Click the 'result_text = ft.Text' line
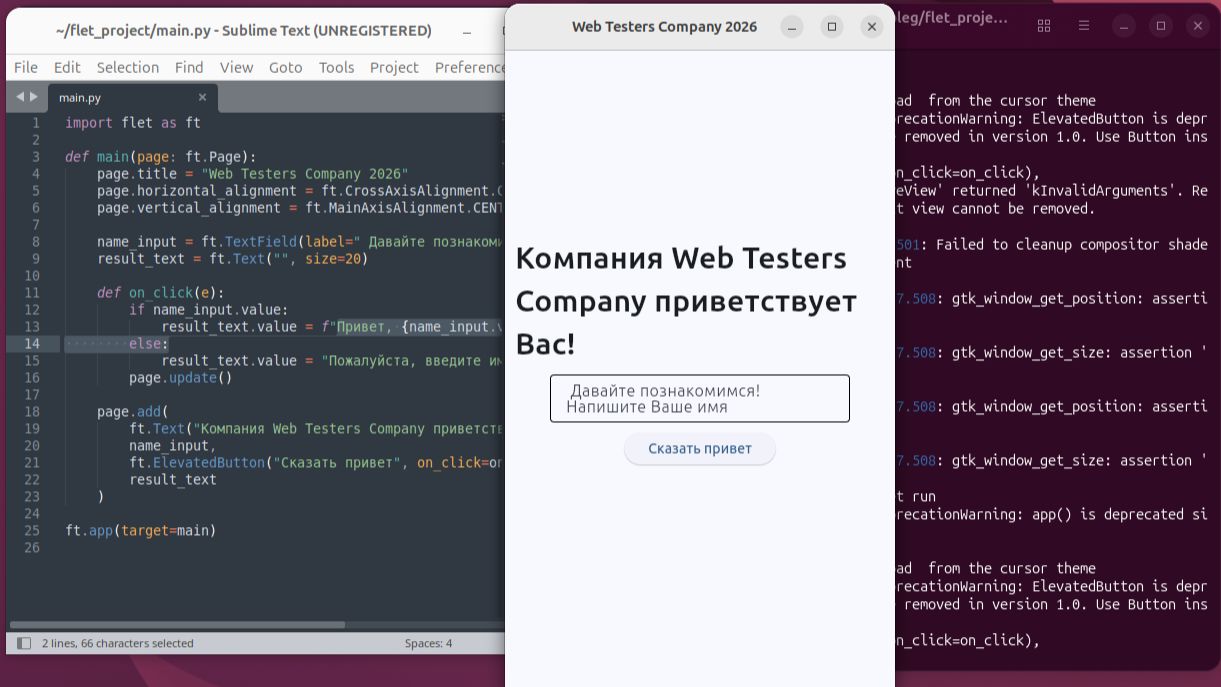 coord(233,259)
